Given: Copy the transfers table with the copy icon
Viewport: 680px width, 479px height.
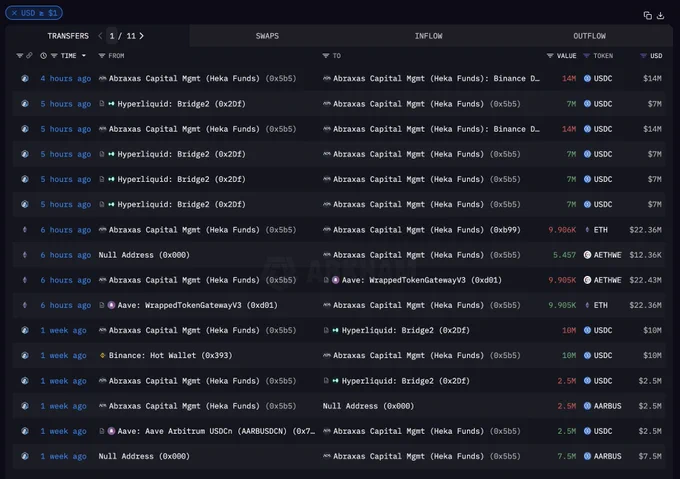Looking at the screenshot, I should click(x=647, y=16).
